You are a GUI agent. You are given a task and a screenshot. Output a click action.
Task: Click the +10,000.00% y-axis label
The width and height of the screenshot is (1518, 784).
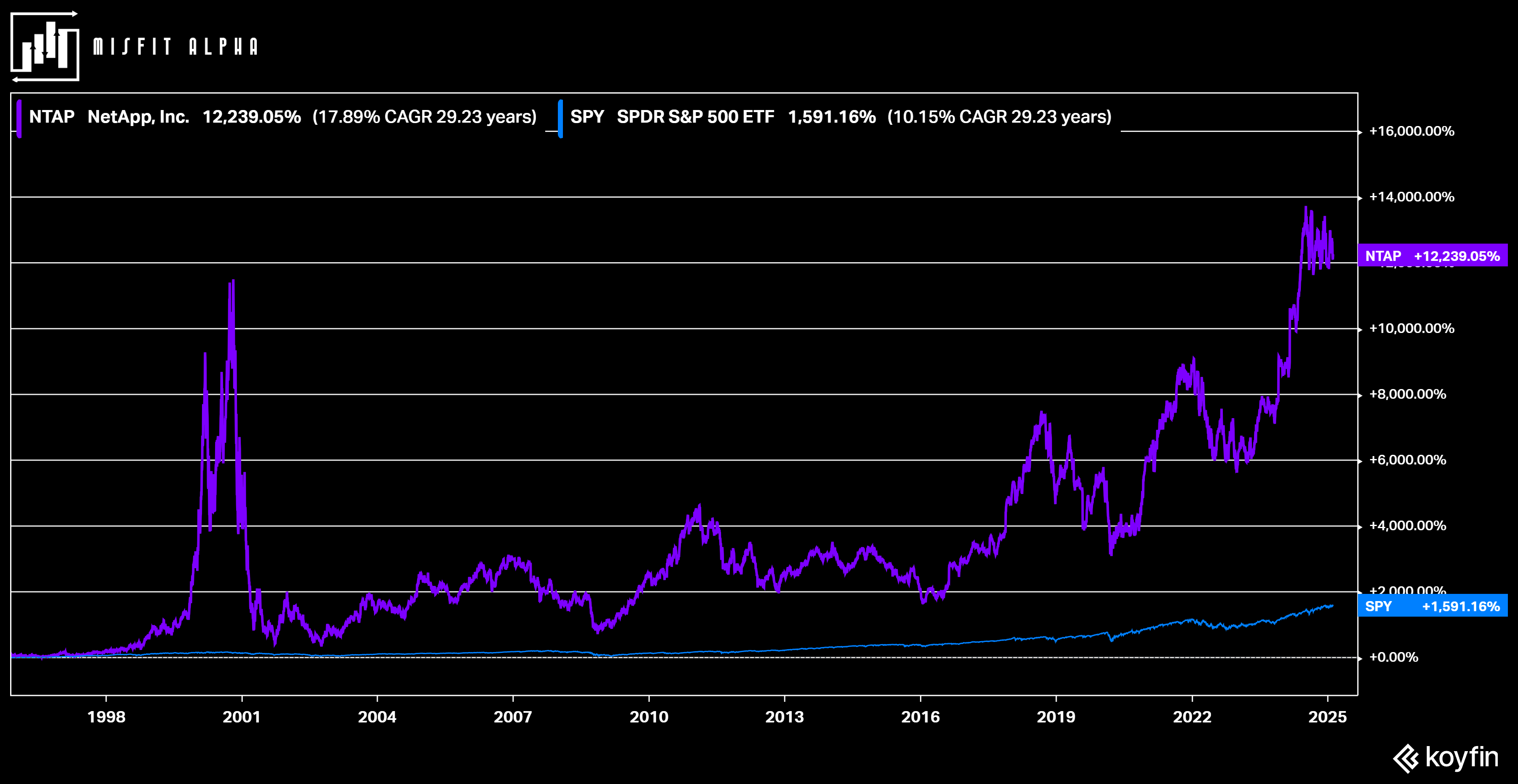[x=1411, y=328]
